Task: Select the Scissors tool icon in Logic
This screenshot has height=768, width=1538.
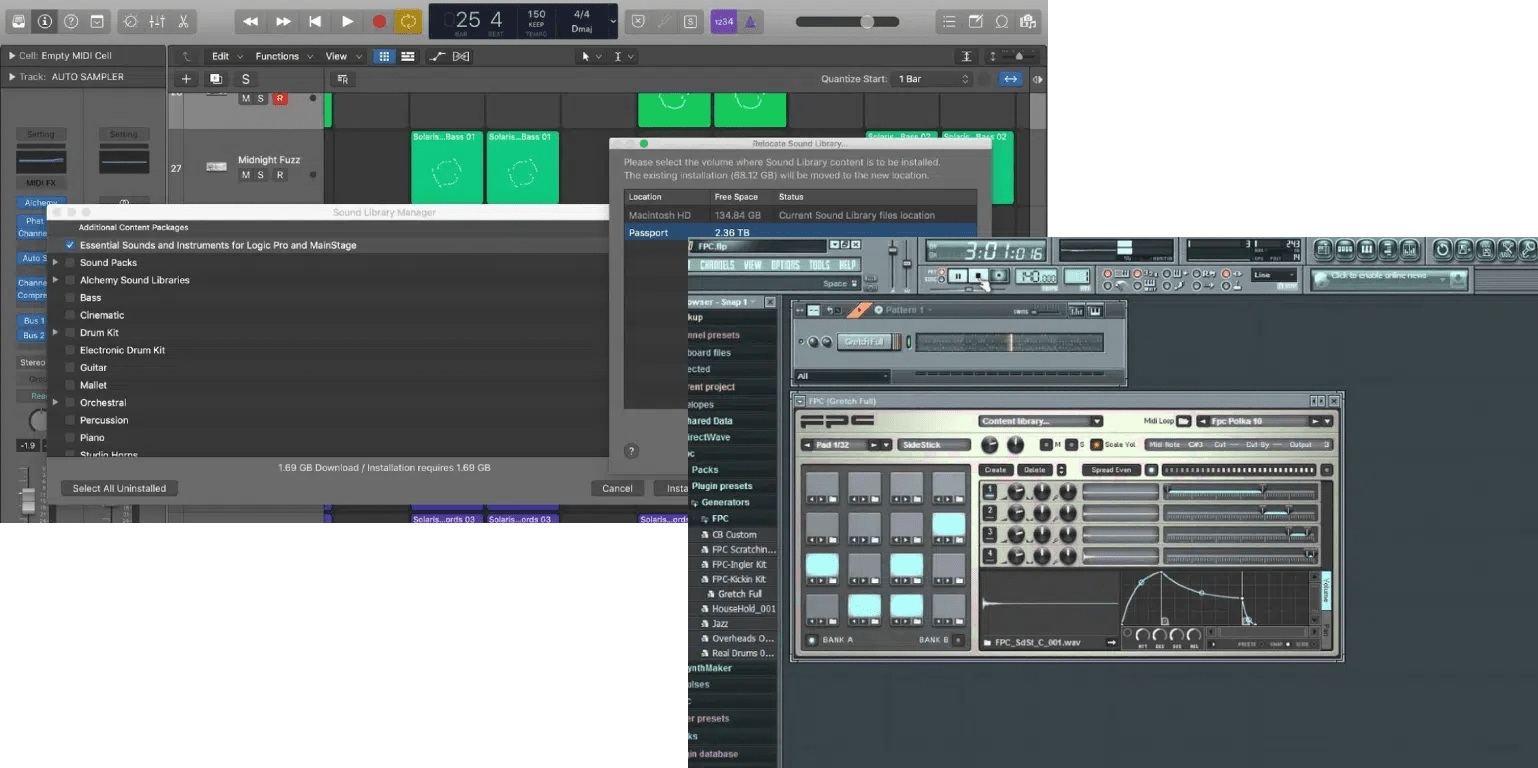Action: pyautogui.click(x=184, y=21)
